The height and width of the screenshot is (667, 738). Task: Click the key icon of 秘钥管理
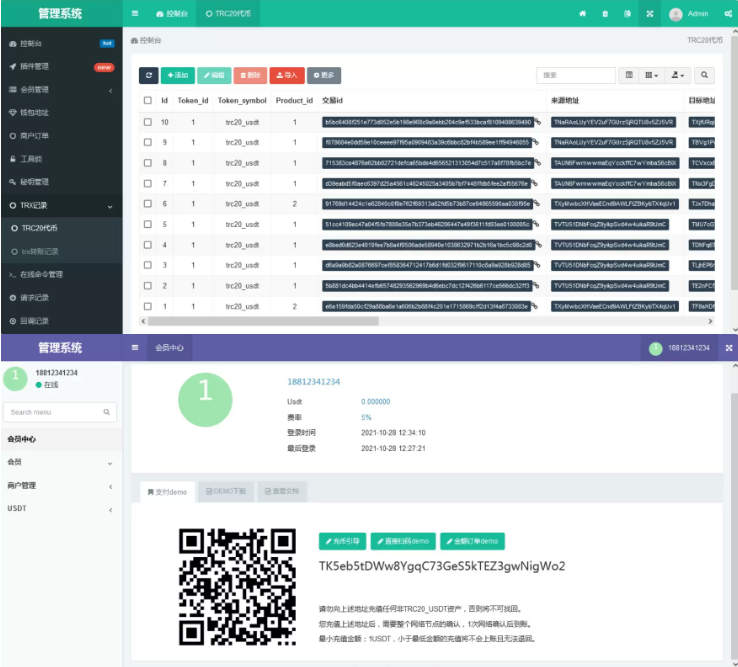pyautogui.click(x=13, y=182)
